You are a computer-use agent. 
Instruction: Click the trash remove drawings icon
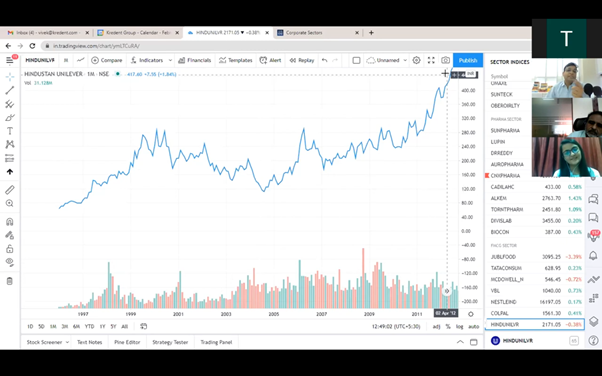pyautogui.click(x=10, y=281)
